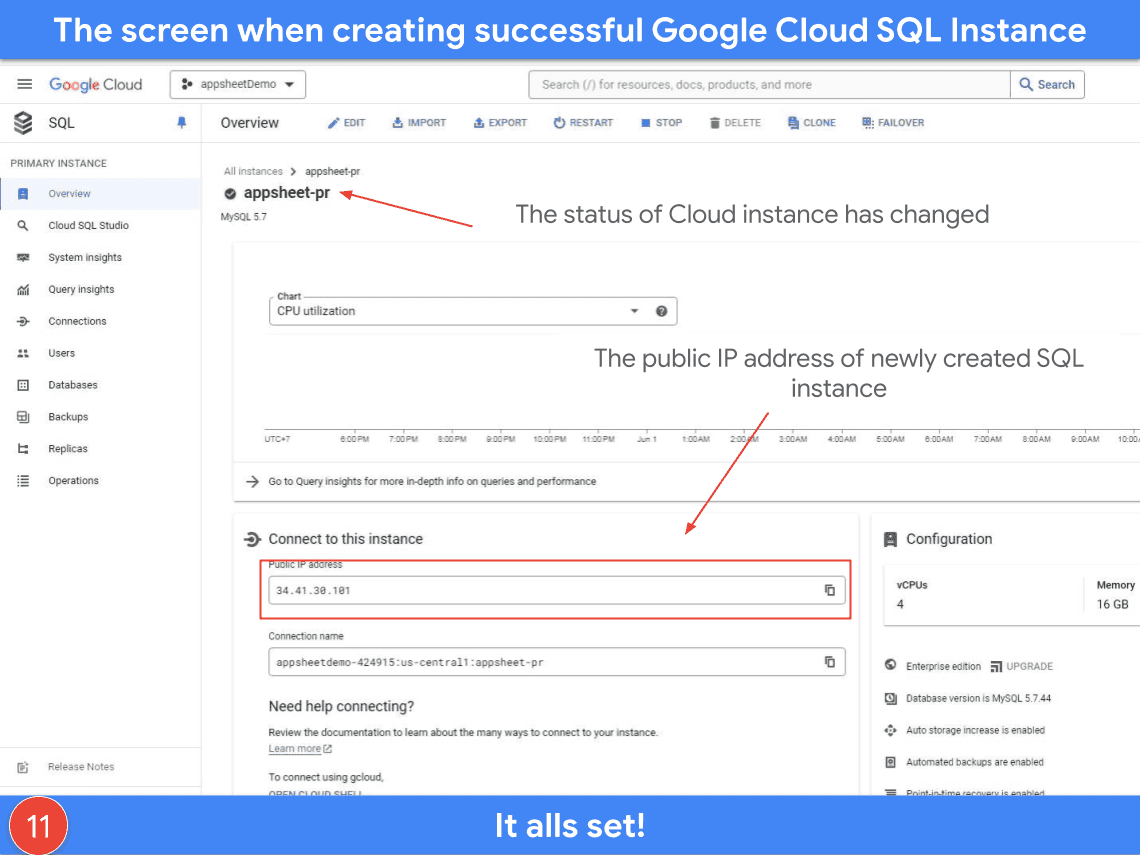Click the Restart instance button
Viewport: 1140px width, 855px height.
(583, 123)
